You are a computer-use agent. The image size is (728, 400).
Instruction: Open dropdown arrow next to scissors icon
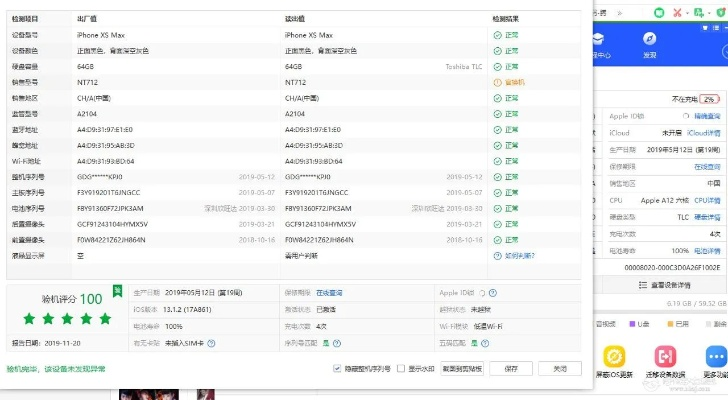click(x=689, y=12)
